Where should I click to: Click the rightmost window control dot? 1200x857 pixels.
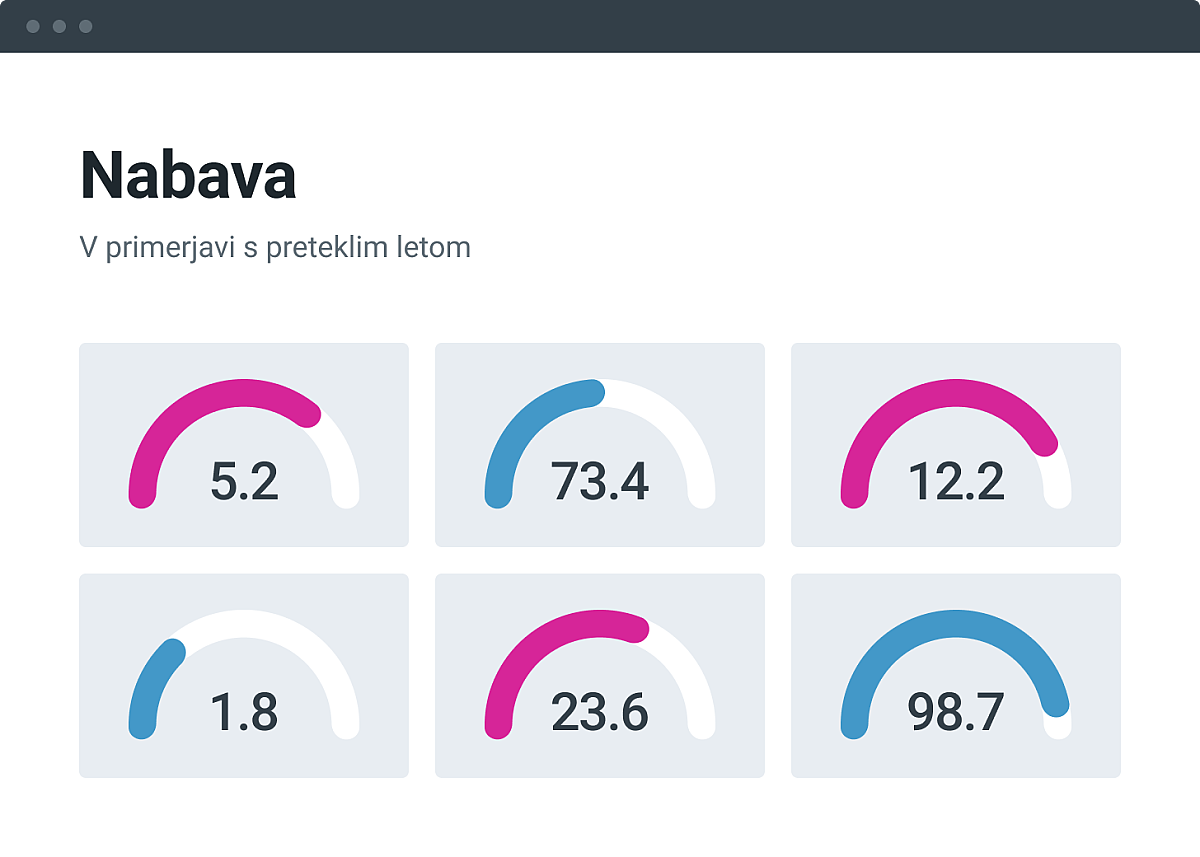(85, 26)
